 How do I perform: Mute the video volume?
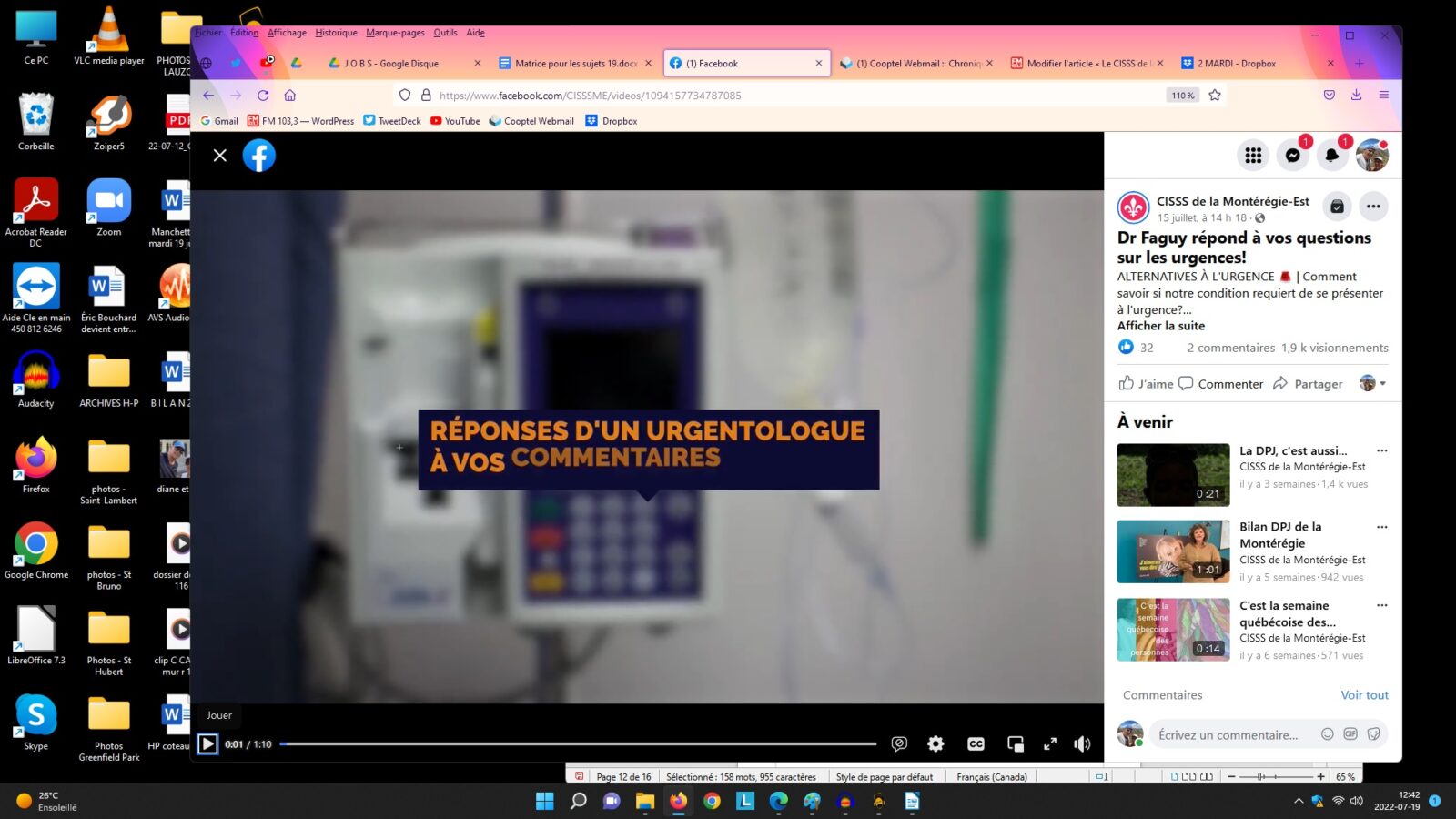tap(1082, 744)
